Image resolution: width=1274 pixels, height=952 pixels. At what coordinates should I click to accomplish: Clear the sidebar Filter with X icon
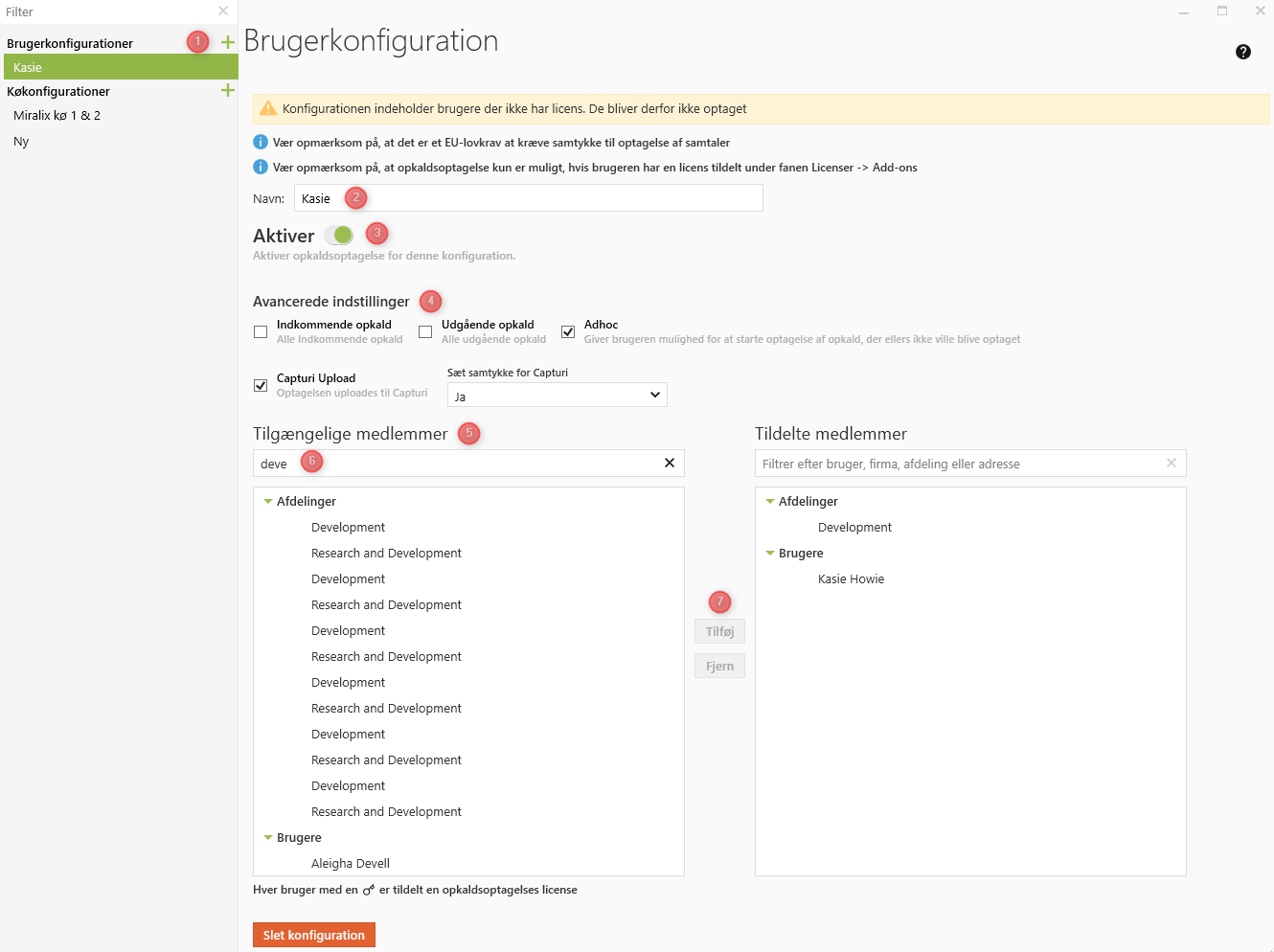point(223,11)
